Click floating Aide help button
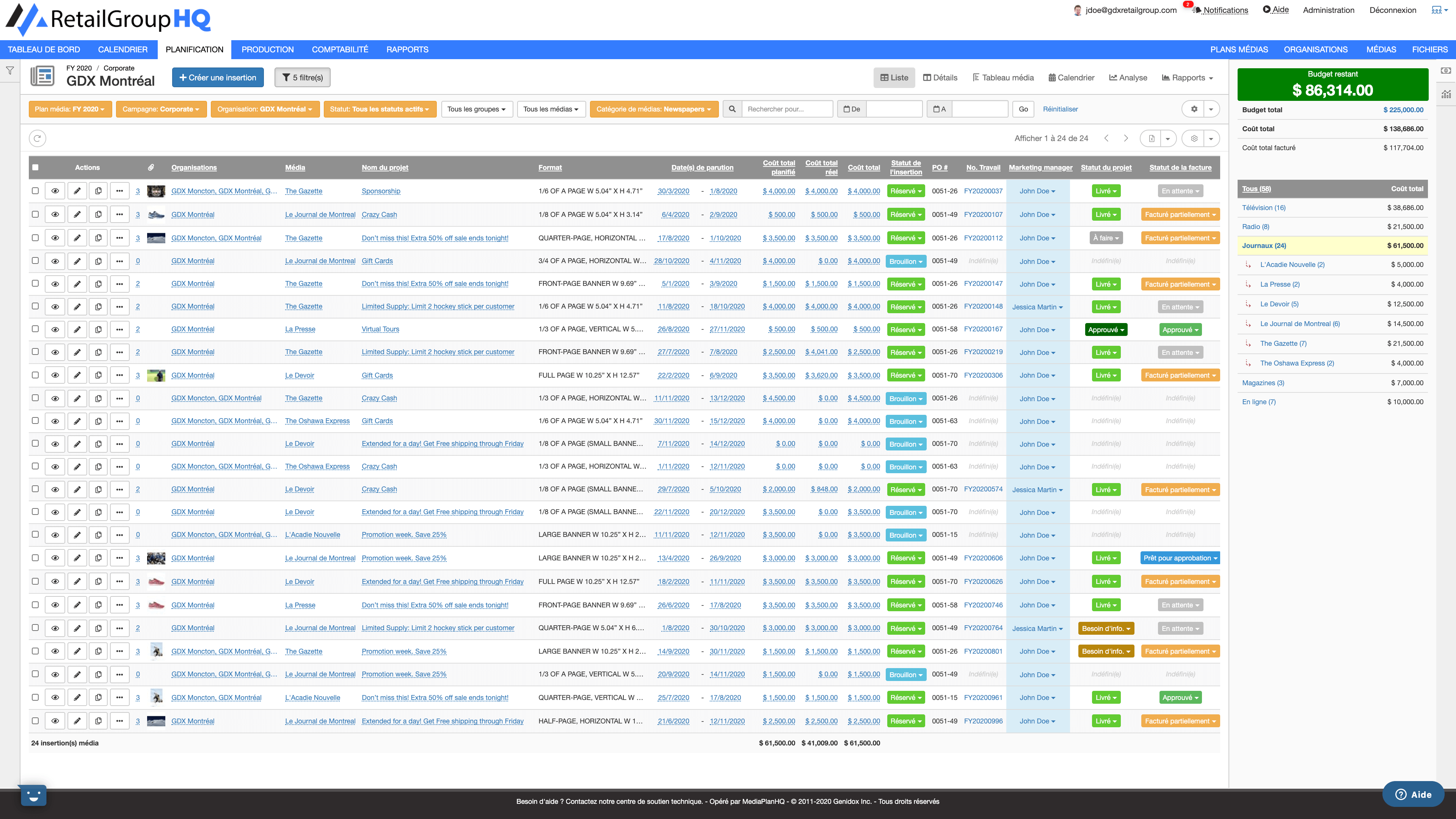 pos(1413,794)
